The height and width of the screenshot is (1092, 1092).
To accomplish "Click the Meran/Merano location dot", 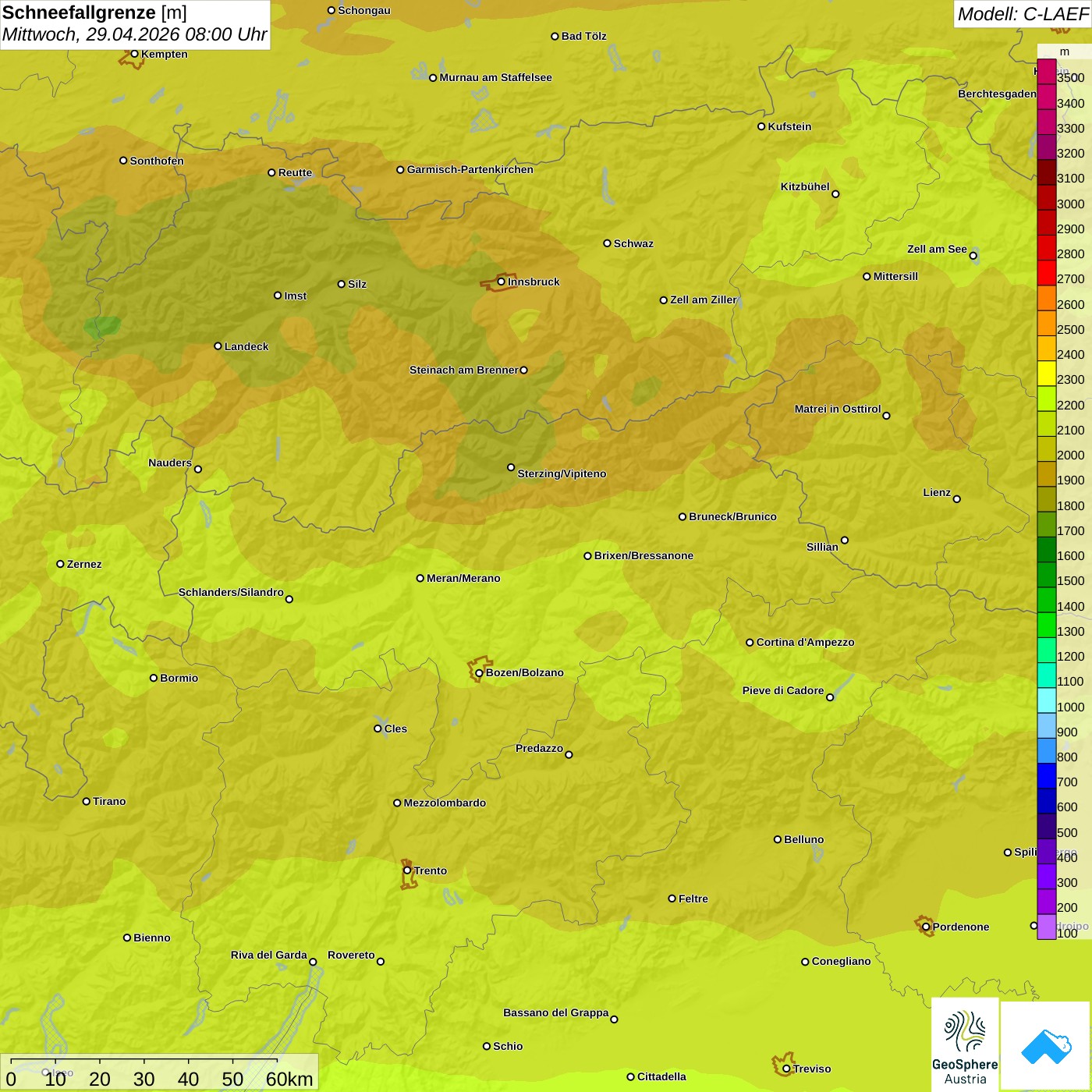I will click(420, 578).
